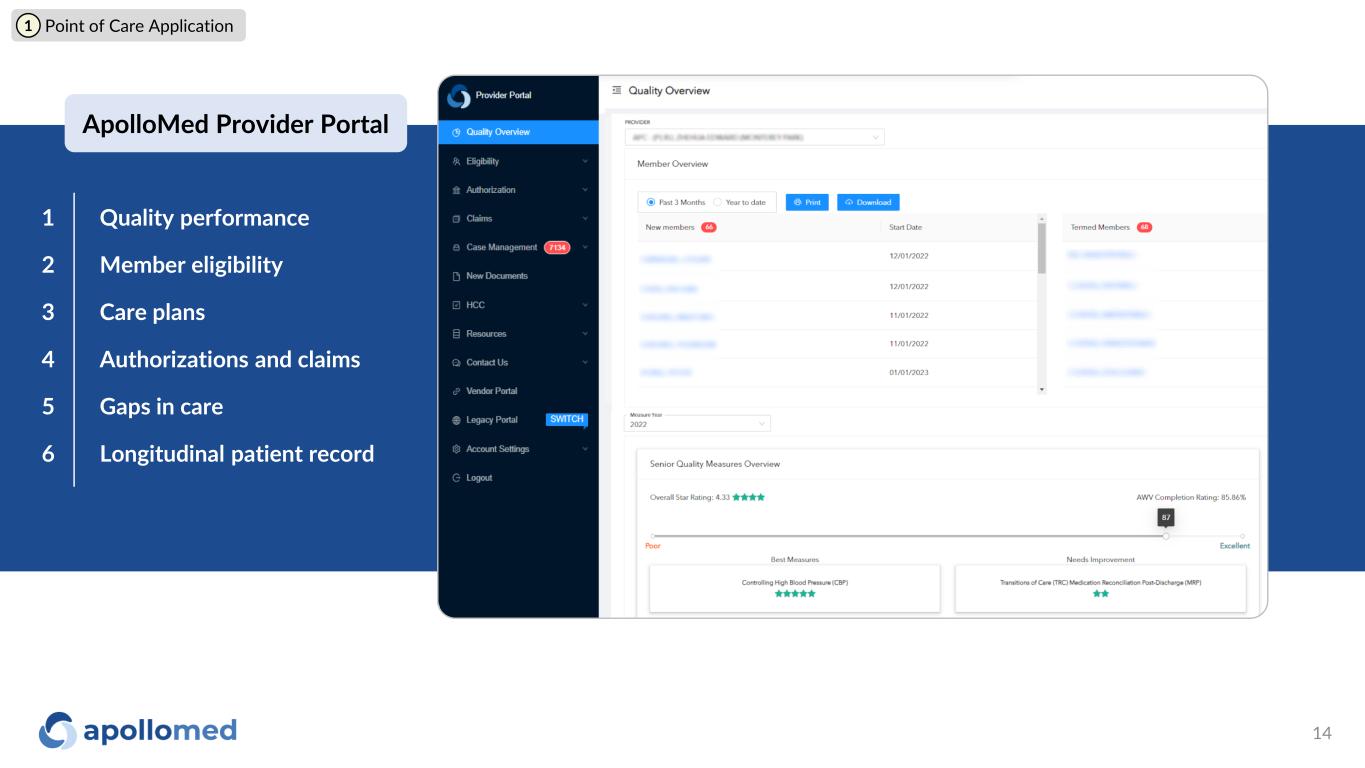This screenshot has width=1365, height=768.
Task: Click the Eligibility person icon
Action: coord(456,161)
